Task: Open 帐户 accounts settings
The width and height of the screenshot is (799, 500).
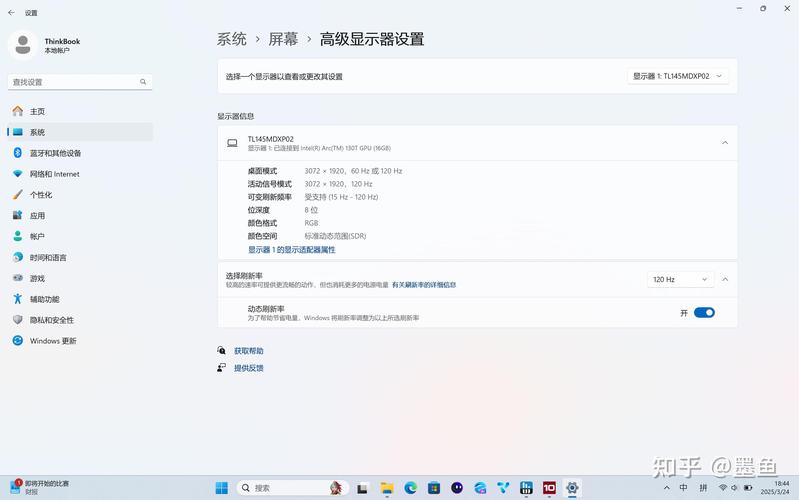Action: click(x=80, y=236)
